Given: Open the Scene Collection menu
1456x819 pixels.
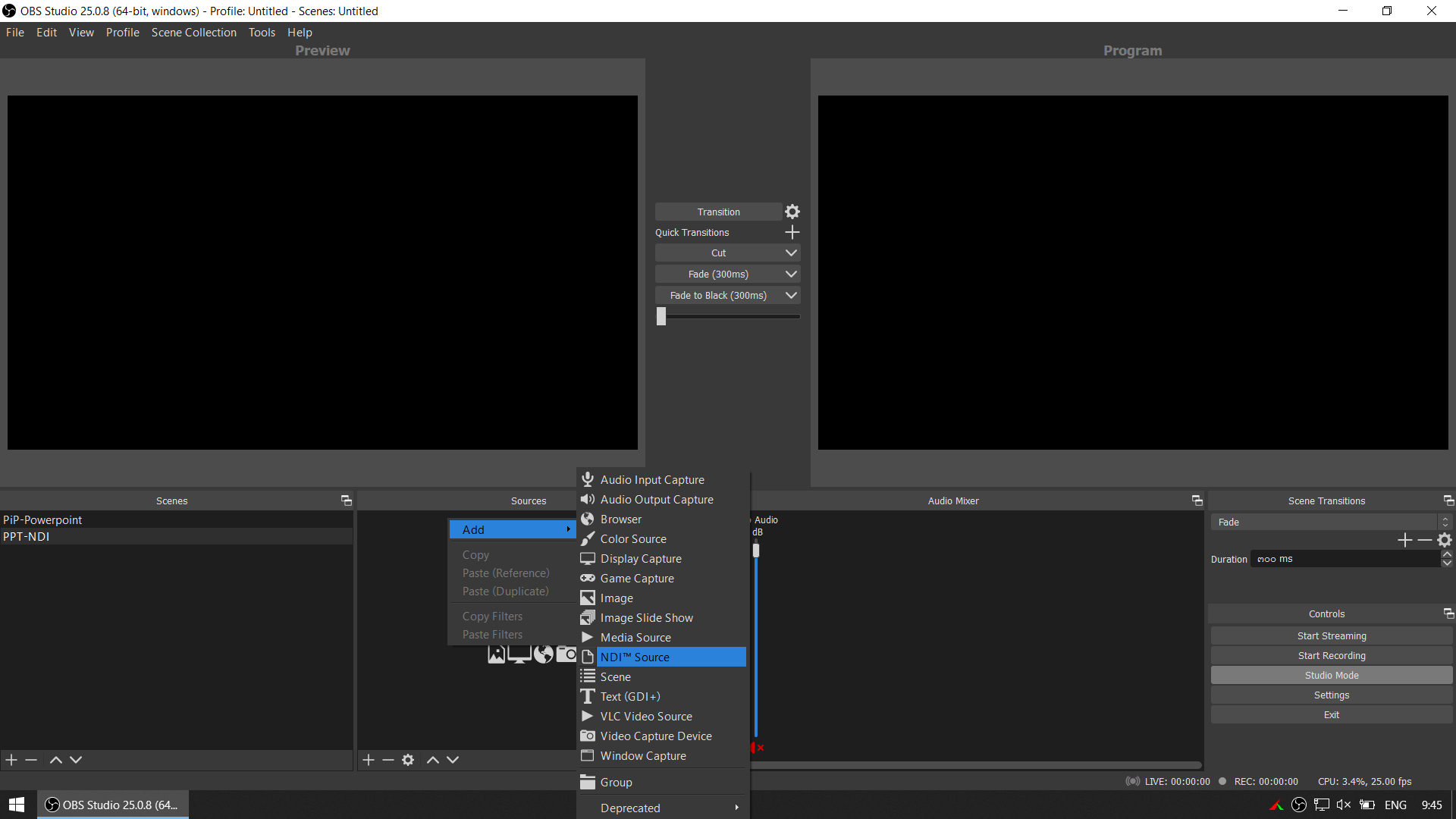Looking at the screenshot, I should point(193,32).
